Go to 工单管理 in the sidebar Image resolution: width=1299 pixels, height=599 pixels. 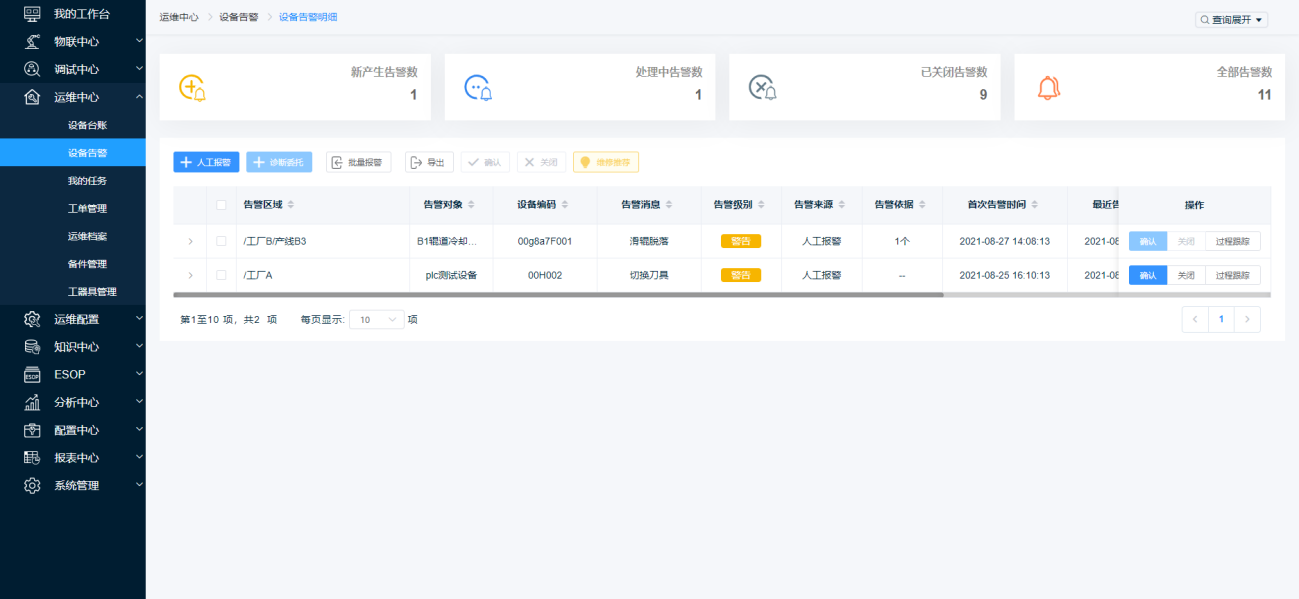(87, 209)
